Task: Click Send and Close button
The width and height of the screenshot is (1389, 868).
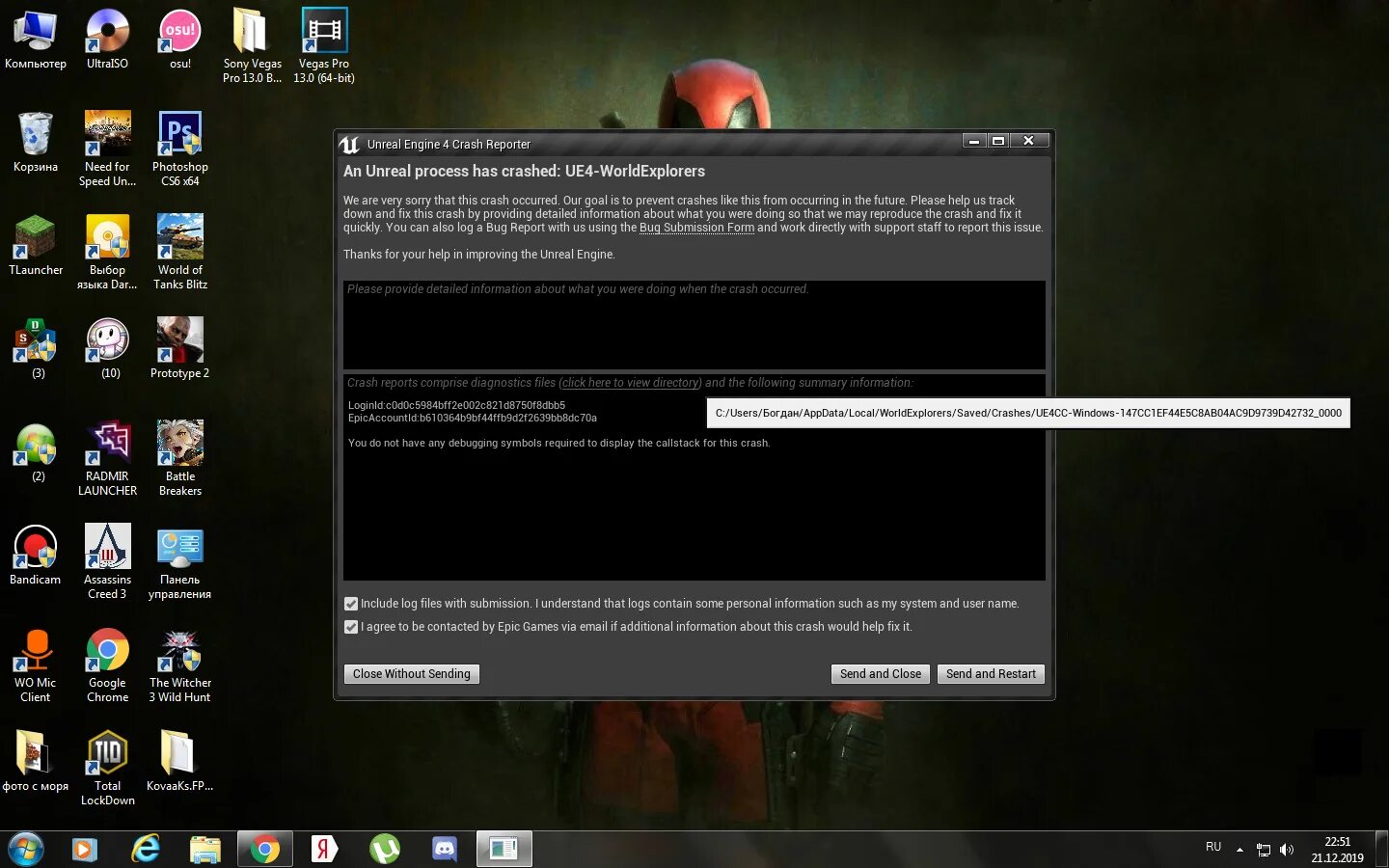Action: [880, 674]
